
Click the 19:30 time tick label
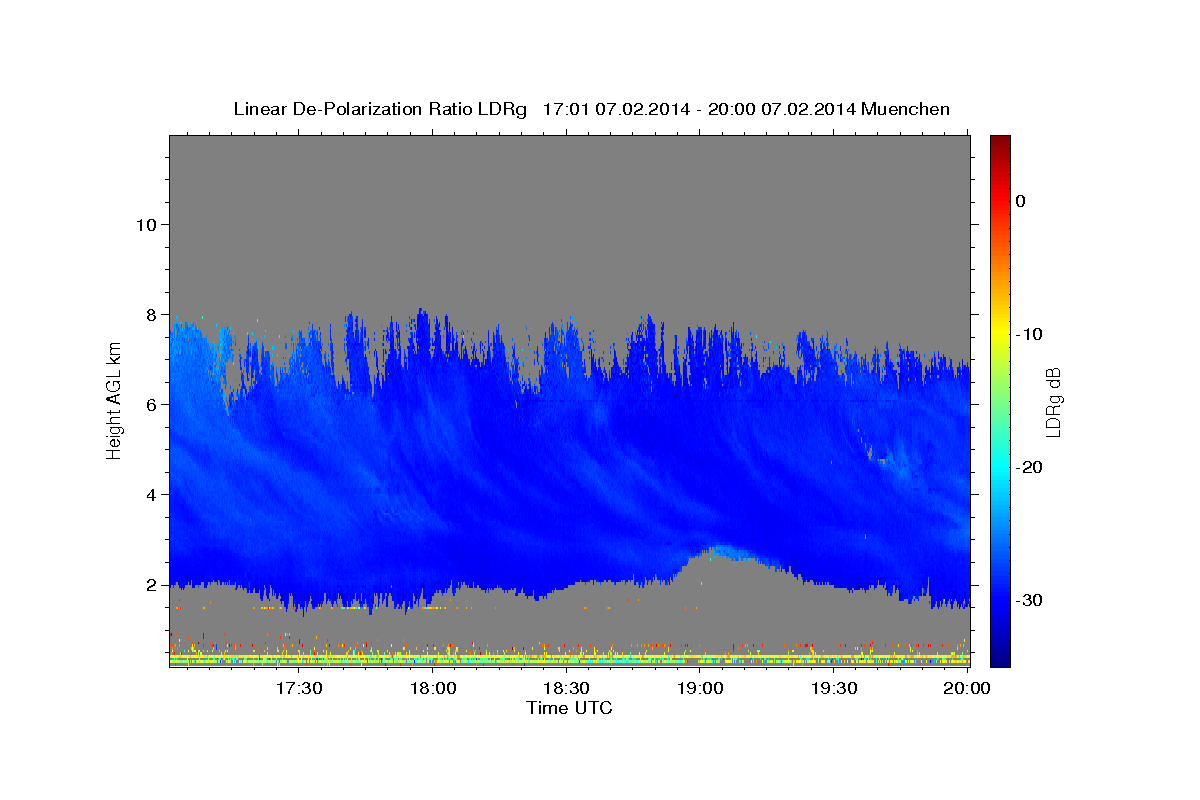click(835, 688)
